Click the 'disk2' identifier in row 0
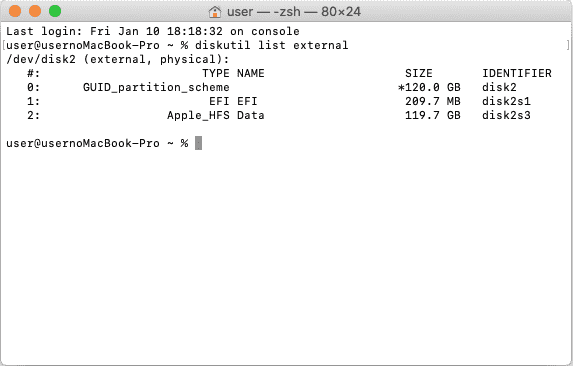Image resolution: width=573 pixels, height=366 pixels. pos(499,87)
